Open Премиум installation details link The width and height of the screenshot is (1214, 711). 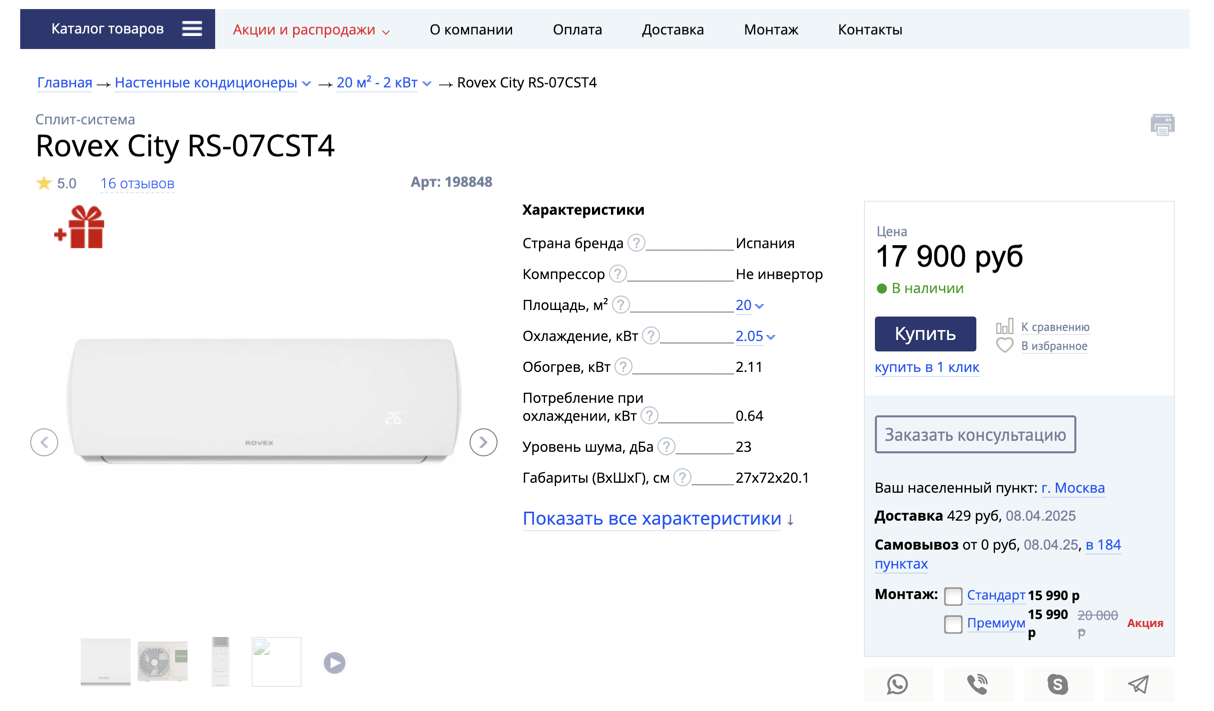(996, 623)
